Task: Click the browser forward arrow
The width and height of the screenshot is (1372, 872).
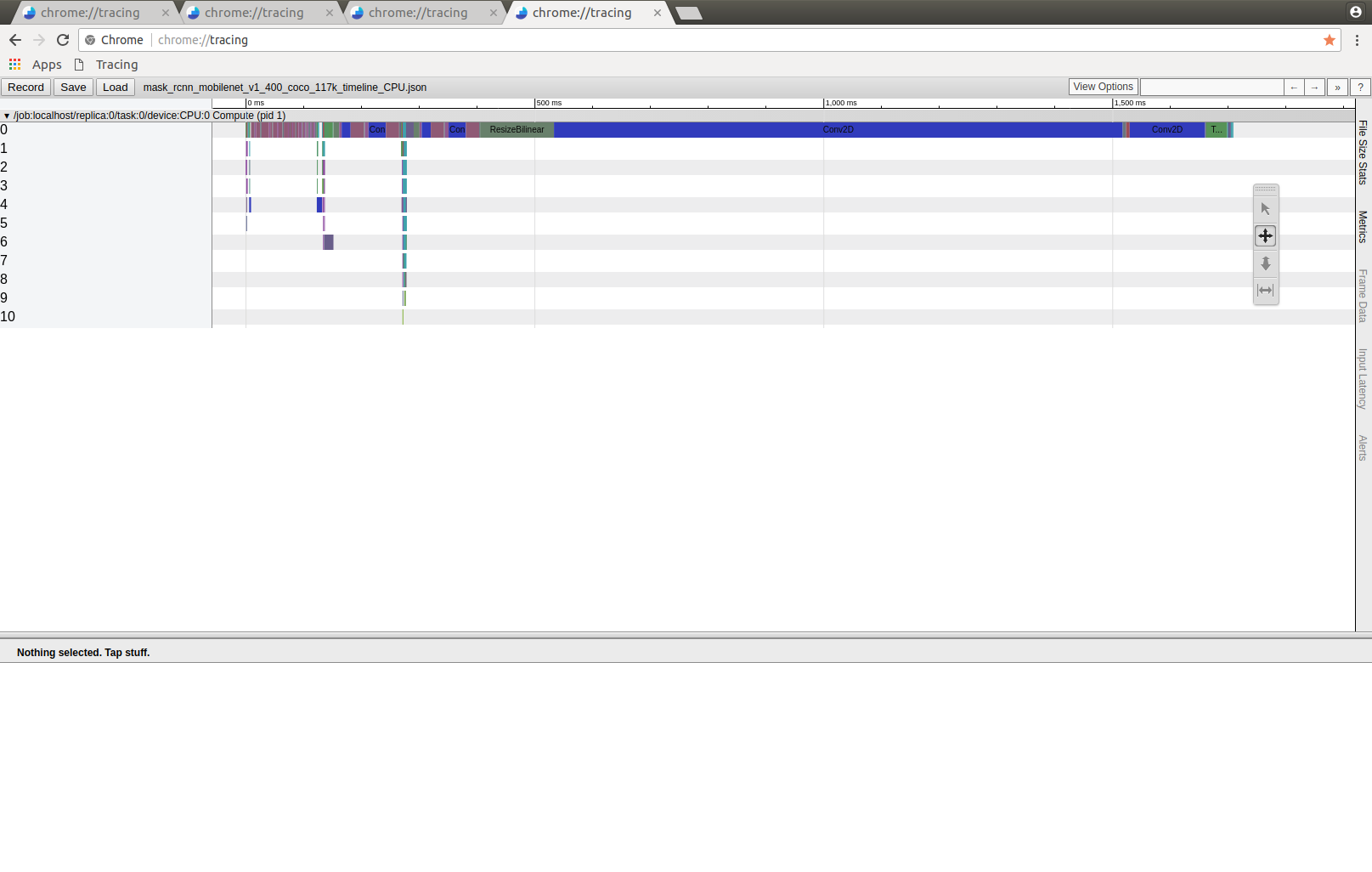Action: pyautogui.click(x=39, y=40)
